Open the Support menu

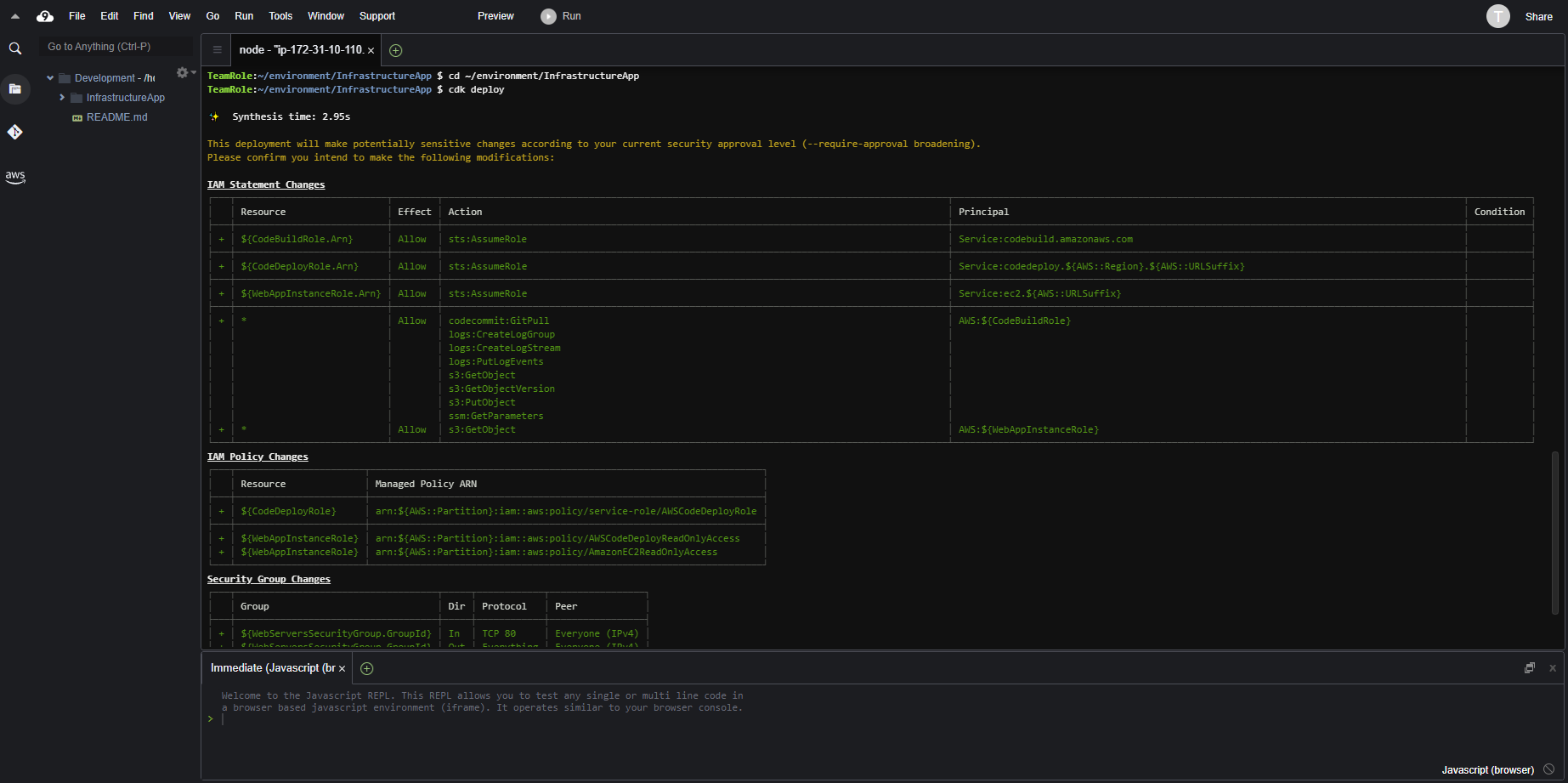coord(377,16)
